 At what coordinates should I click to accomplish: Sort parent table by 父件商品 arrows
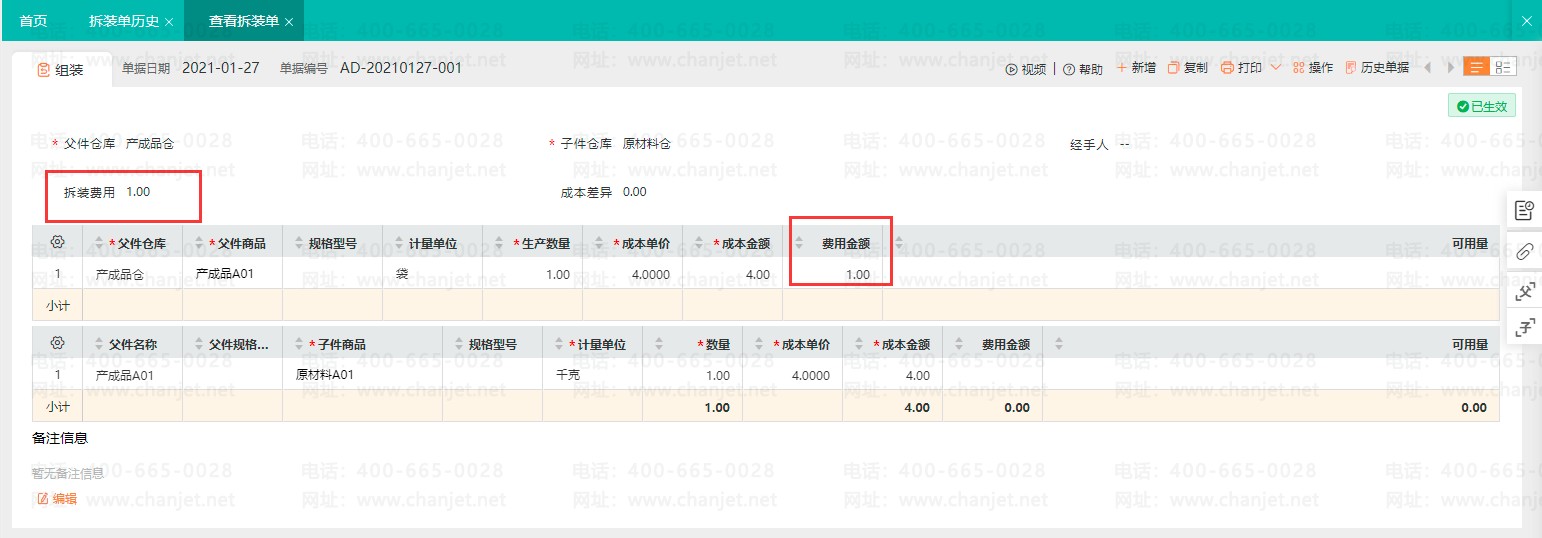tap(198, 243)
